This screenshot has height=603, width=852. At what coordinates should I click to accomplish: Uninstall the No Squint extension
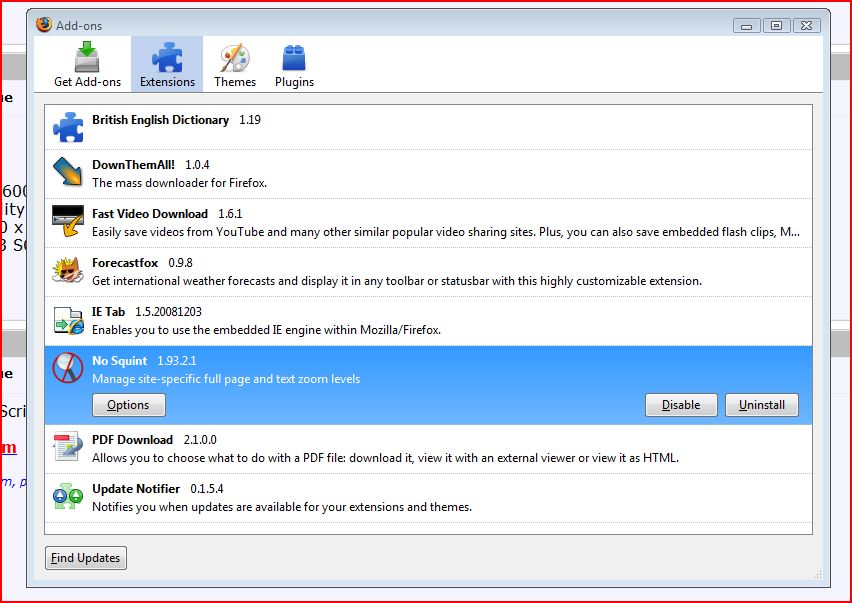(762, 405)
